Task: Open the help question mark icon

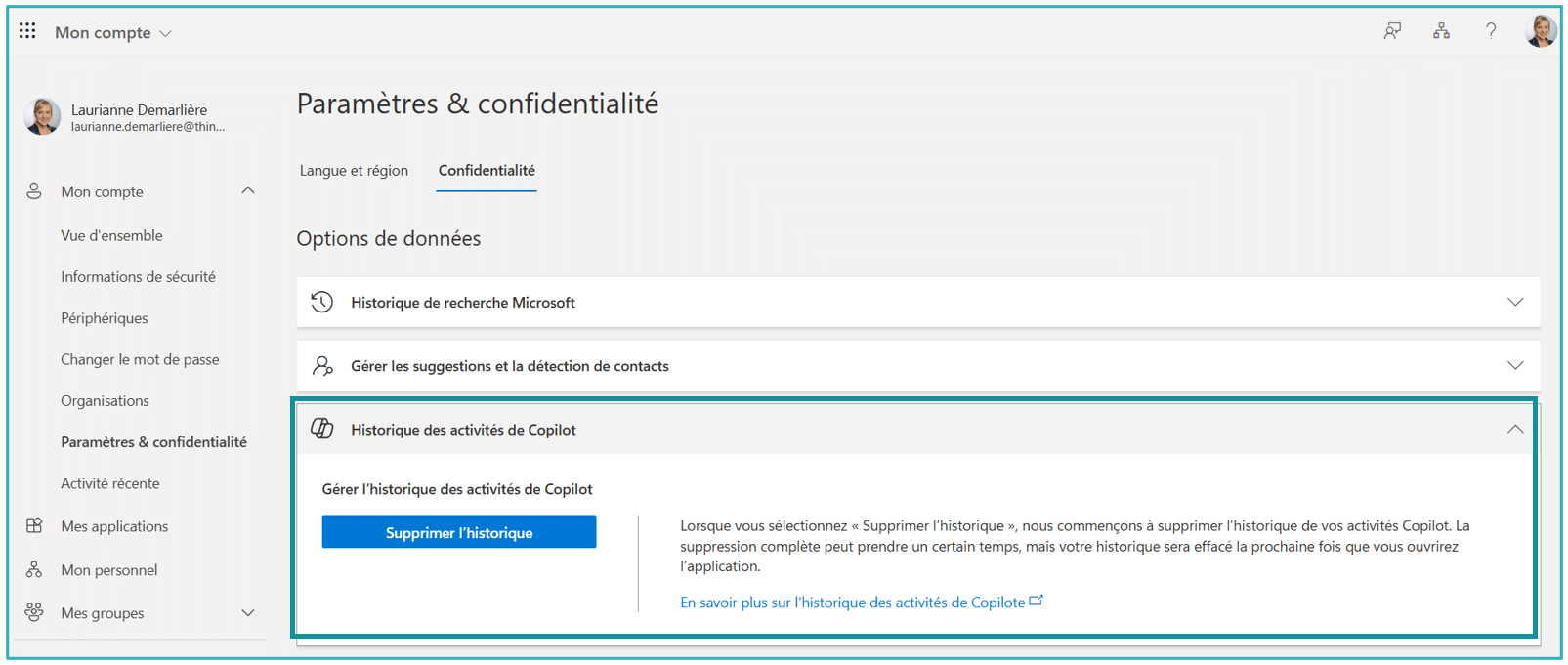Action: (1491, 31)
